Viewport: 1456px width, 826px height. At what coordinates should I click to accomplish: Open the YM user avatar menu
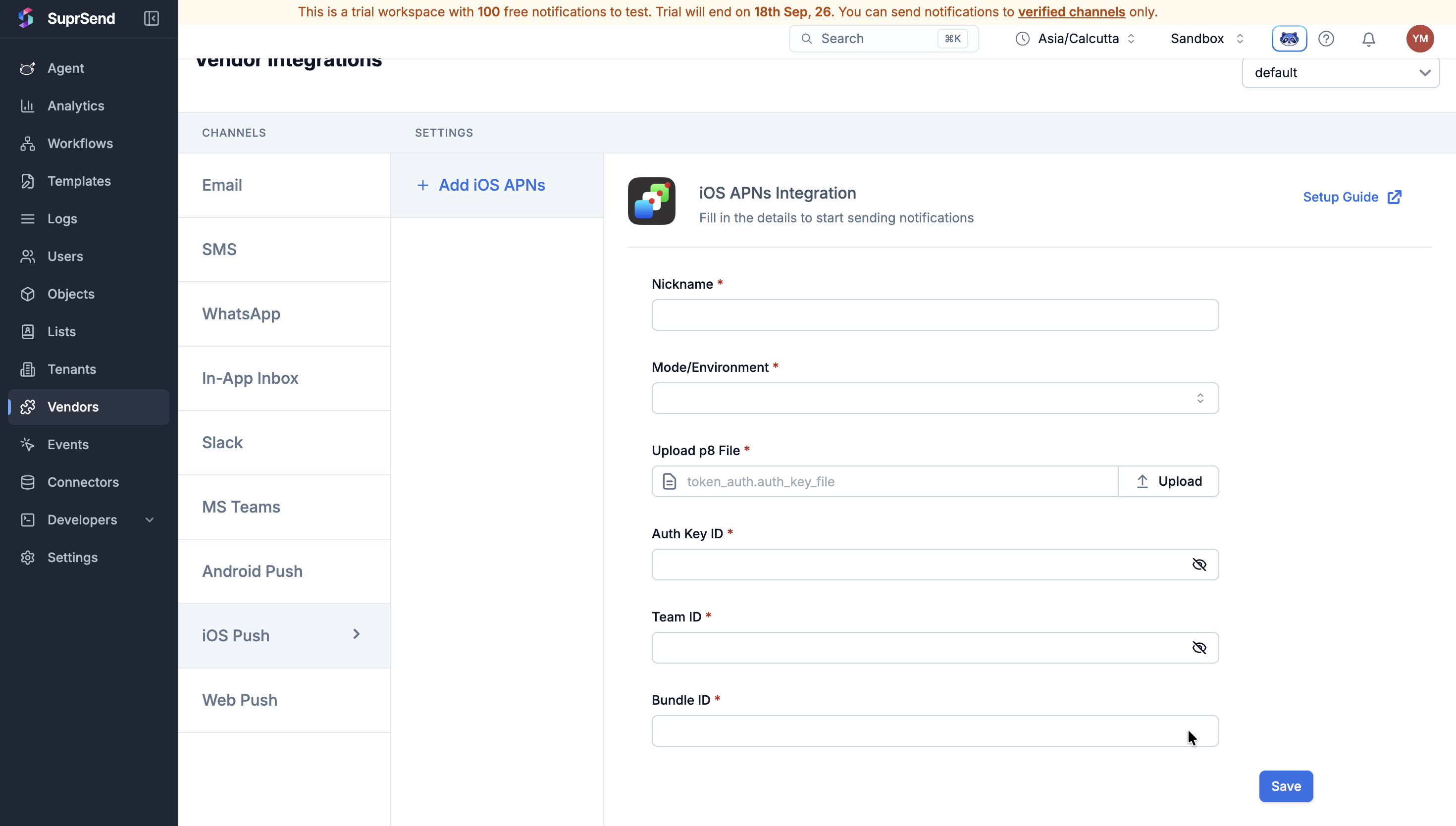pos(1420,39)
